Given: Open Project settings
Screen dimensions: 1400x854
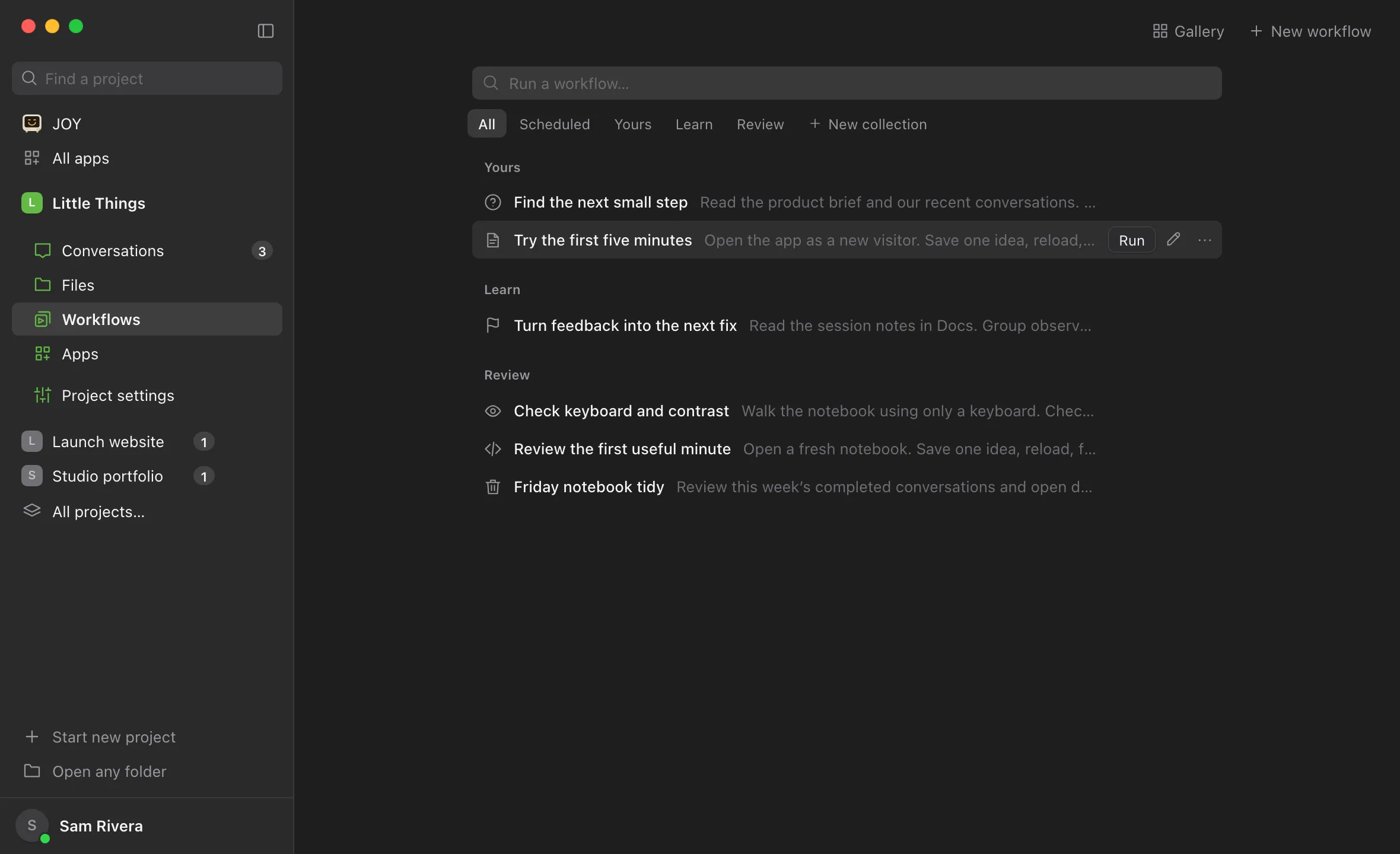Looking at the screenshot, I should (147, 395).
